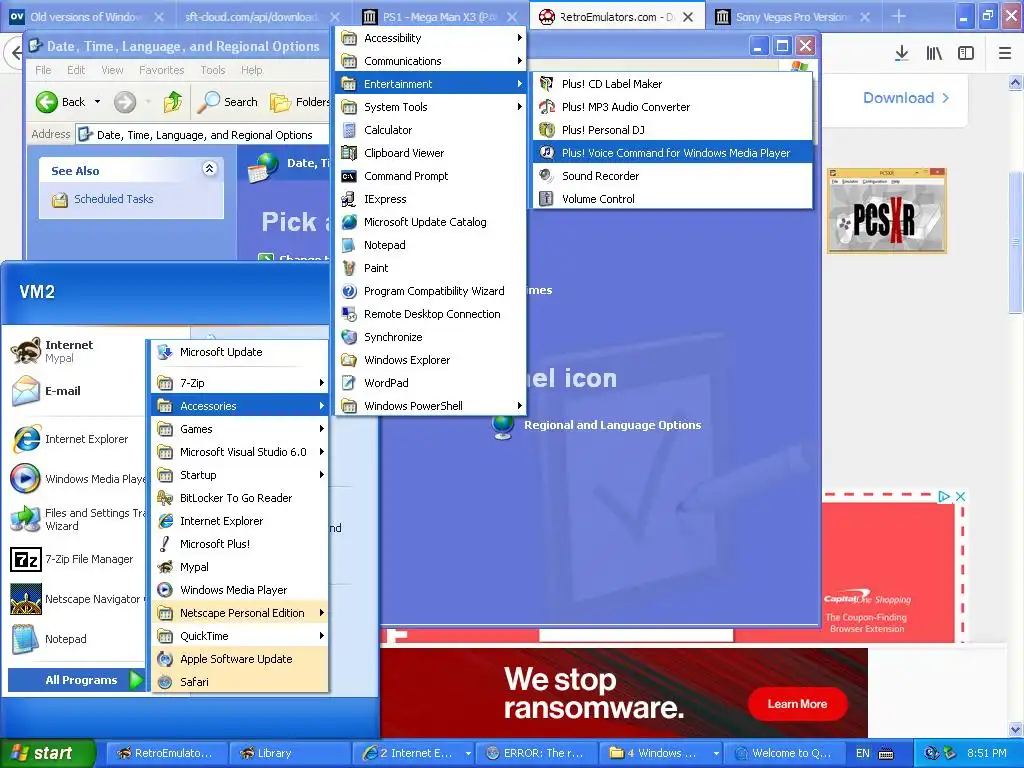The height and width of the screenshot is (768, 1024).
Task: Launch Paint
Action: (x=431, y=268)
